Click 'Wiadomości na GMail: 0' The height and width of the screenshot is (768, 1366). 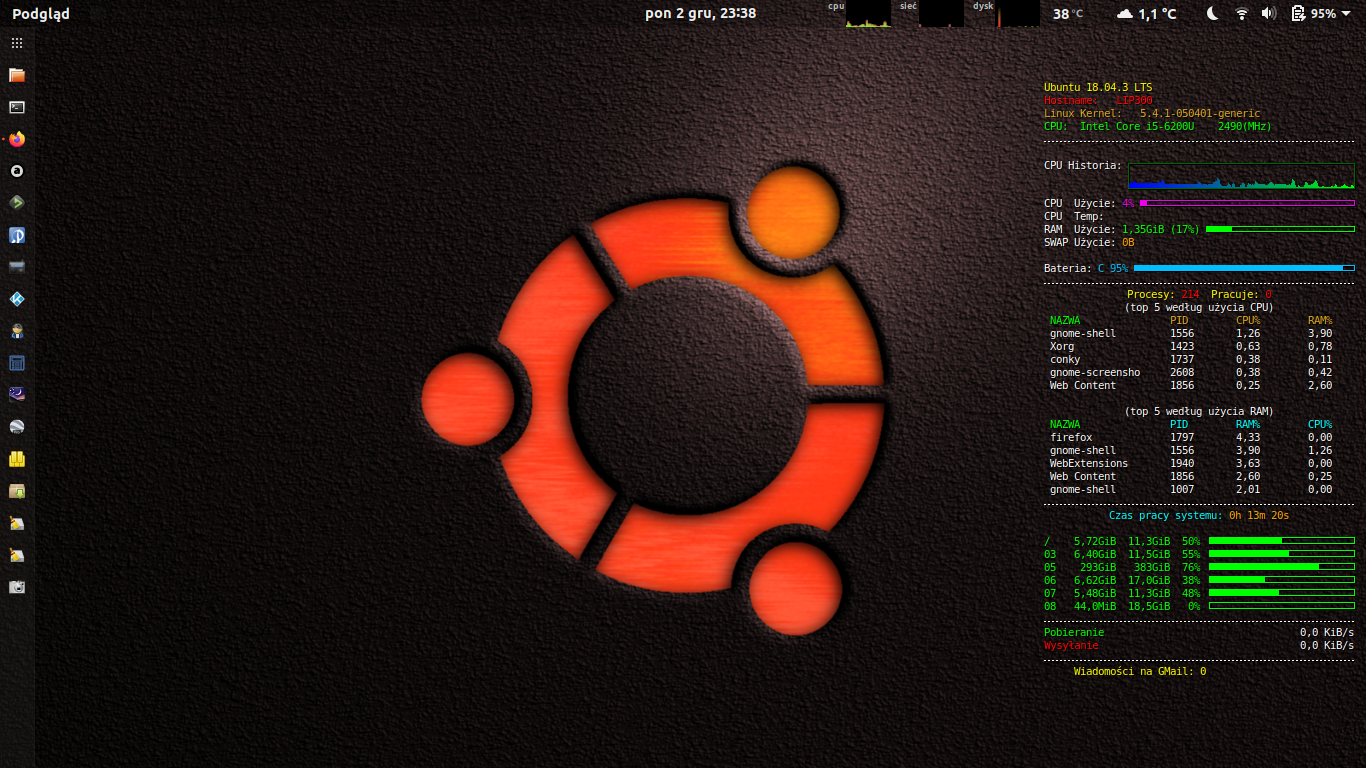[1140, 671]
